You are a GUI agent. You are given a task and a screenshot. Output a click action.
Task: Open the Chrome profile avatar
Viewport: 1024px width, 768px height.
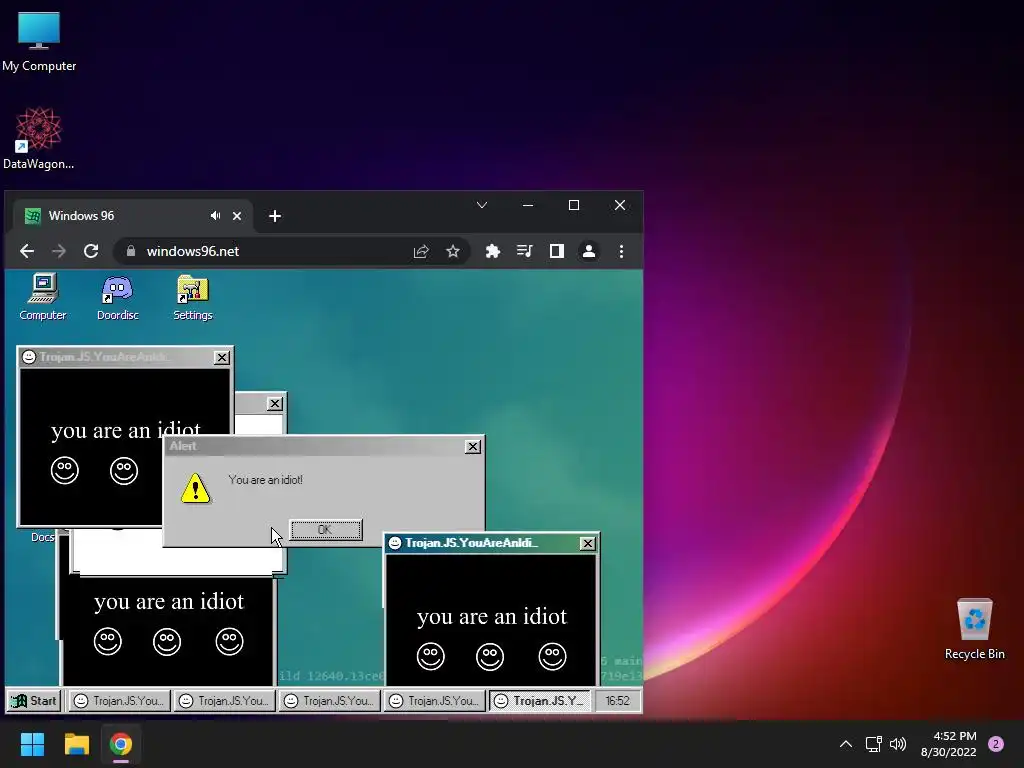(588, 251)
